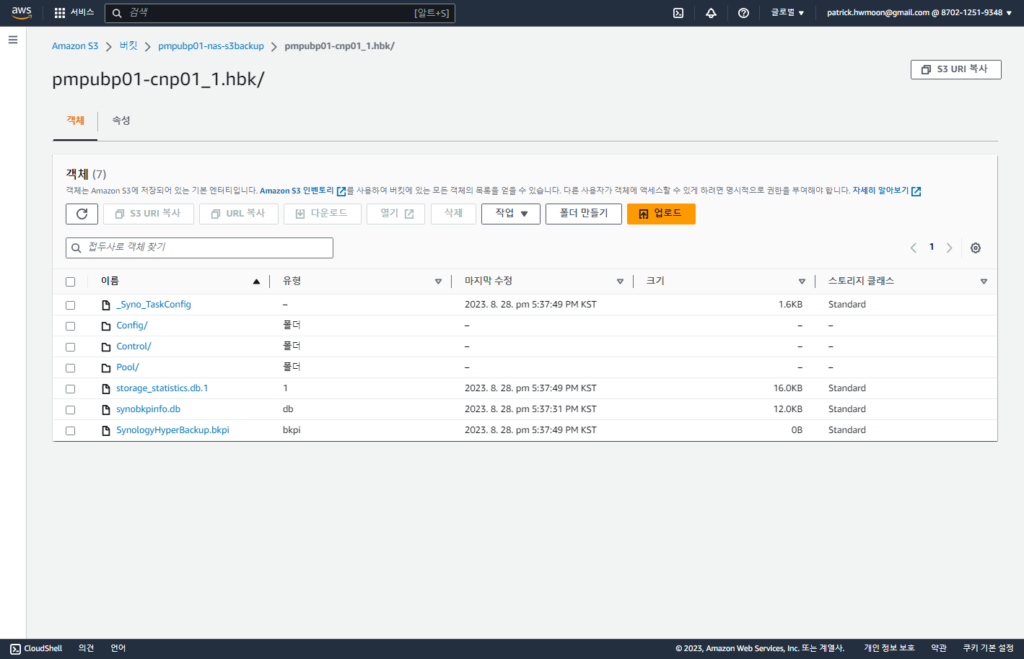This screenshot has height=659, width=1024.
Task: Go to next page of objects
Action: pos(950,248)
